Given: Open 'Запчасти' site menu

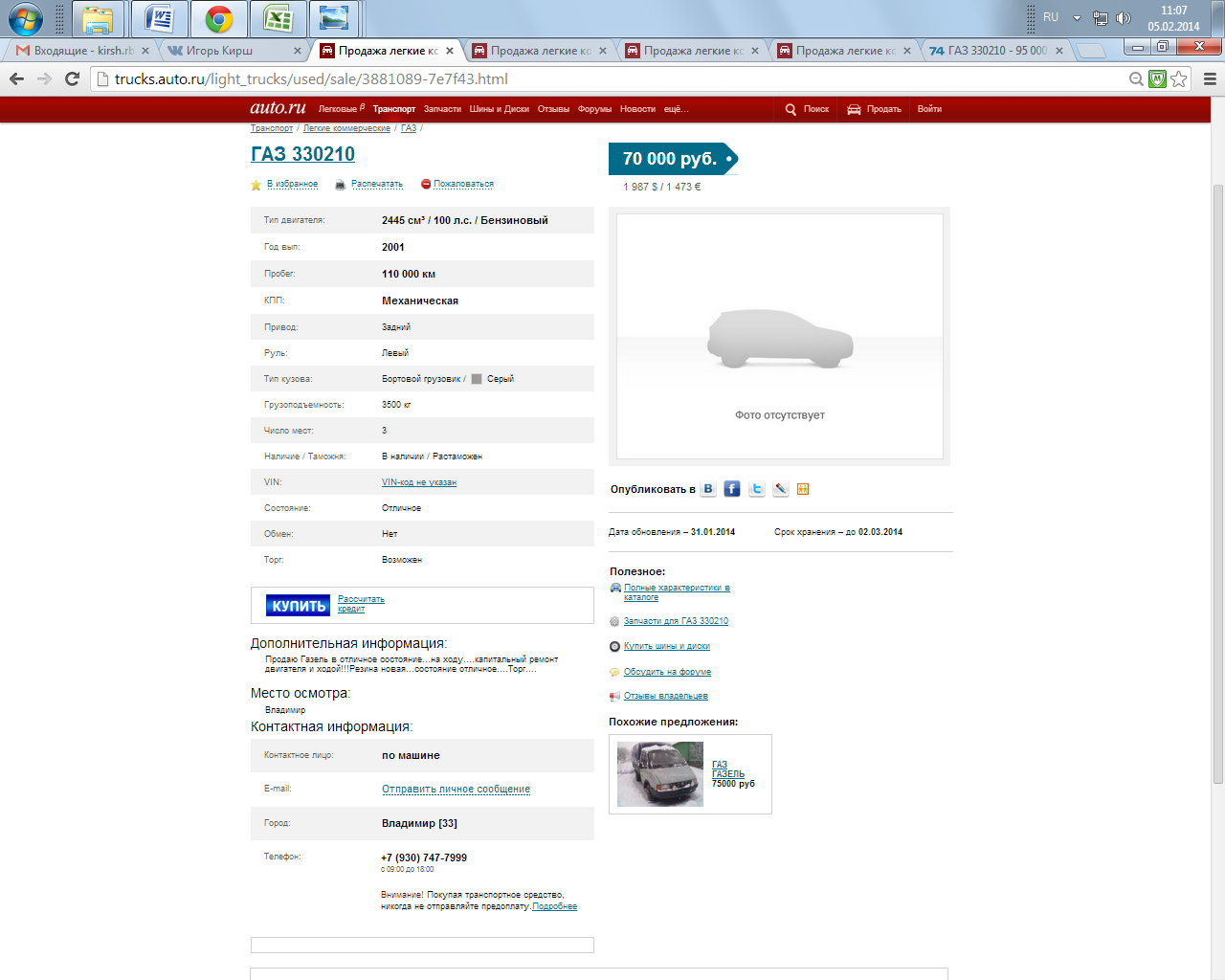Looking at the screenshot, I should (442, 109).
